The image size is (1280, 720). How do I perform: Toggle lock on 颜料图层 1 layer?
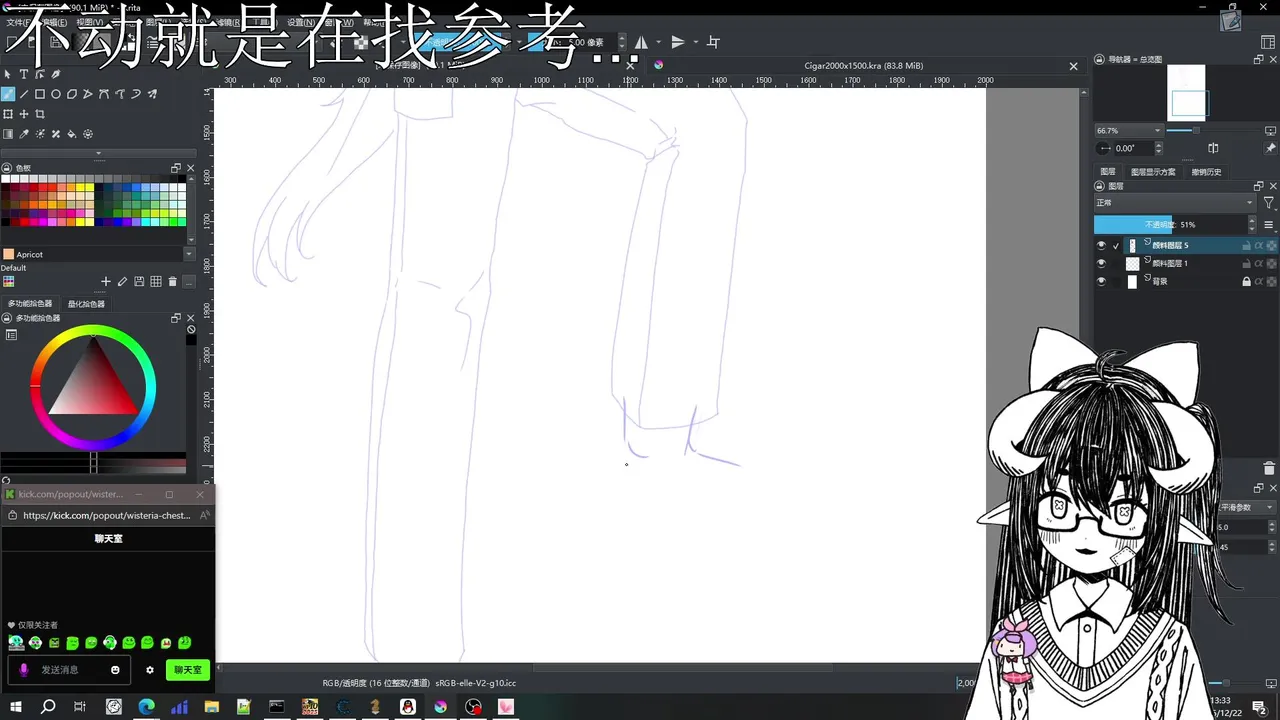click(1246, 263)
